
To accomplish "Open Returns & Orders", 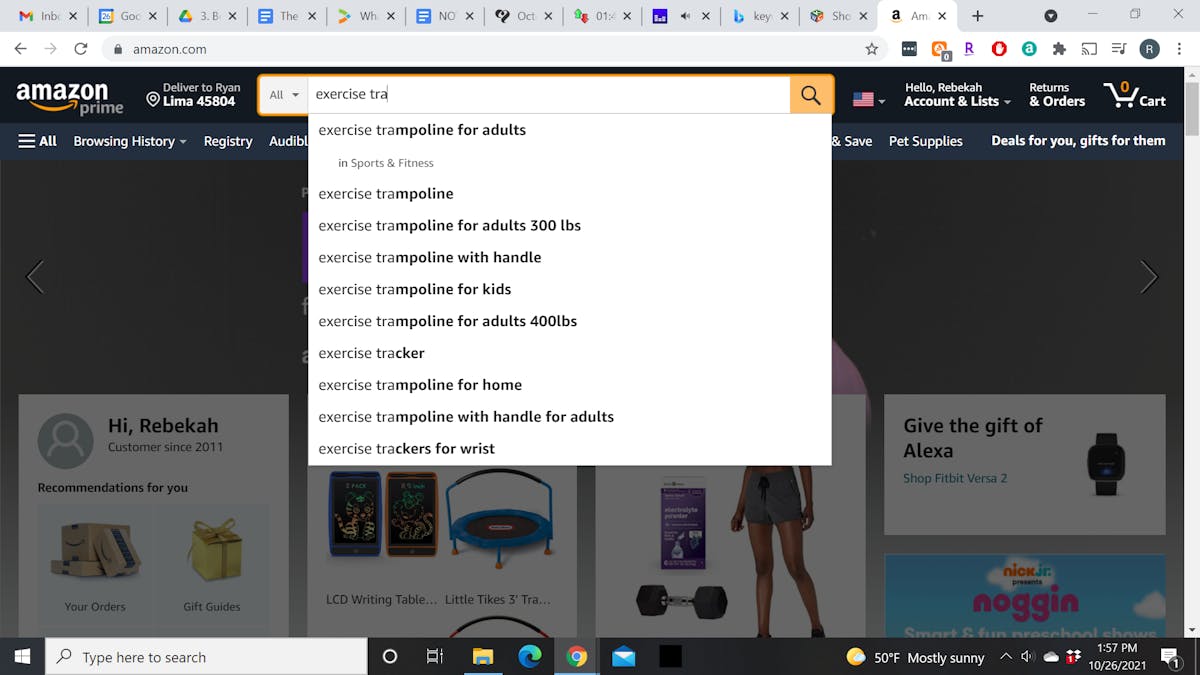I will (1057, 95).
